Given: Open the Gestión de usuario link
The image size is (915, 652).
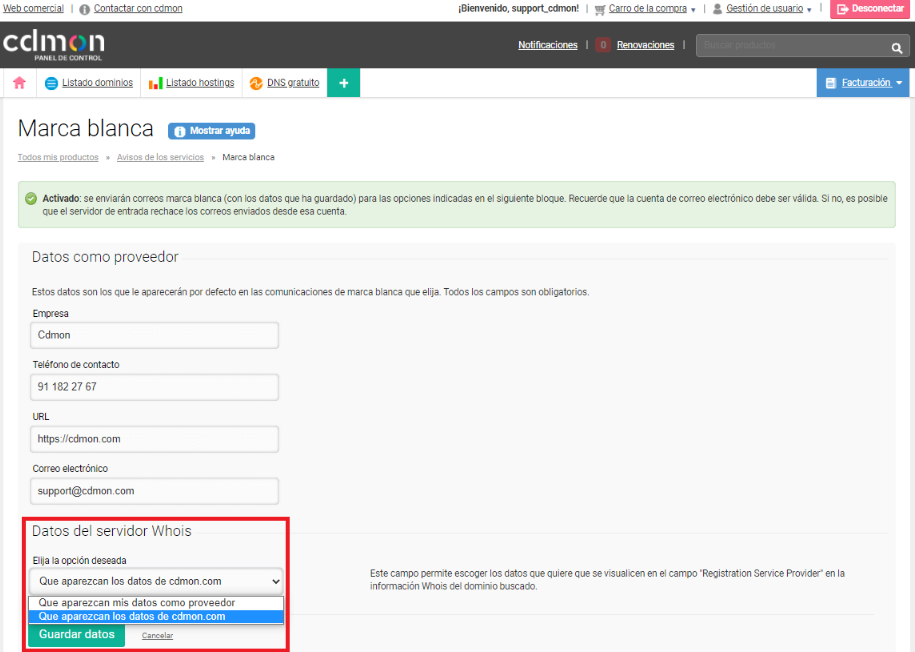Looking at the screenshot, I should pos(764,9).
